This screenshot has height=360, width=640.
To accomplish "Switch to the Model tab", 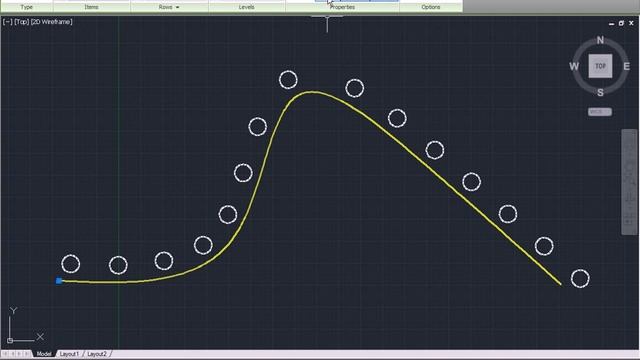I will point(43,354).
